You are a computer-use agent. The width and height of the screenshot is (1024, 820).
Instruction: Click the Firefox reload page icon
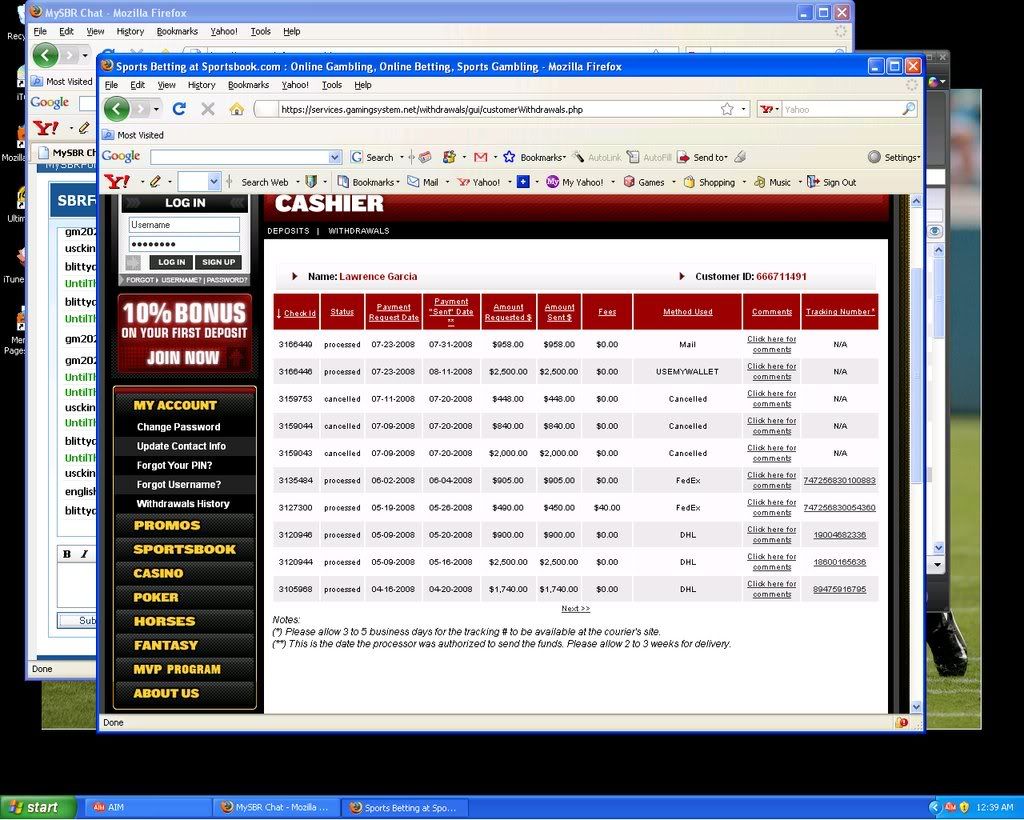(x=179, y=109)
